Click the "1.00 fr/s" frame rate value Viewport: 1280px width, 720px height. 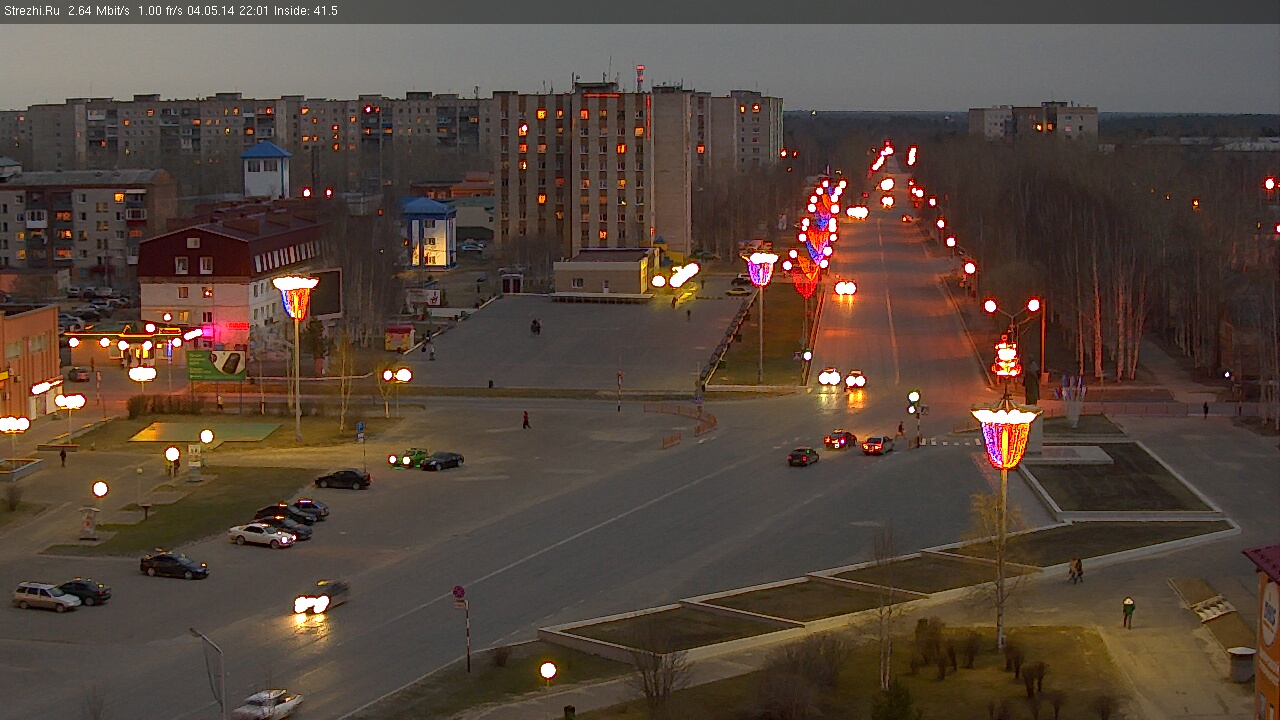(161, 11)
